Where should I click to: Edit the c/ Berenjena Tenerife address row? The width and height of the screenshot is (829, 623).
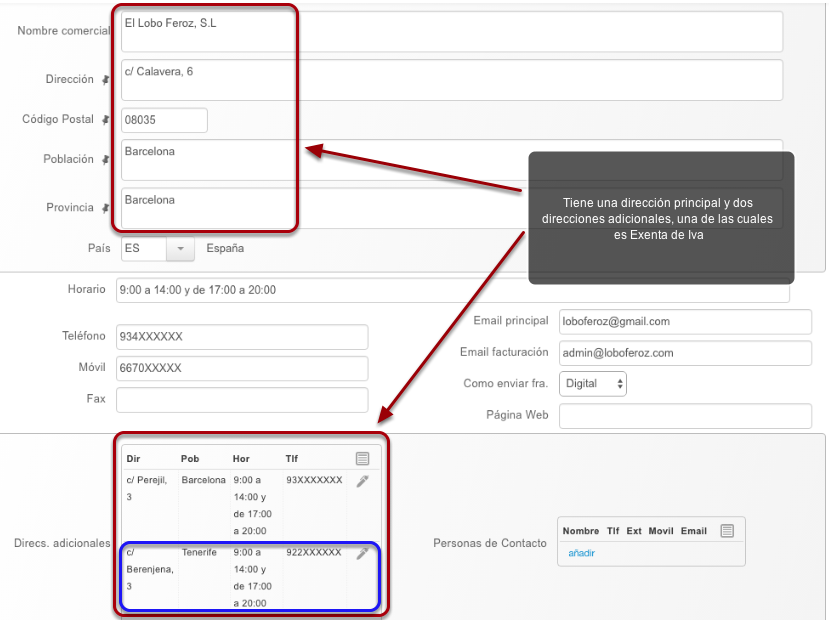click(x=362, y=554)
